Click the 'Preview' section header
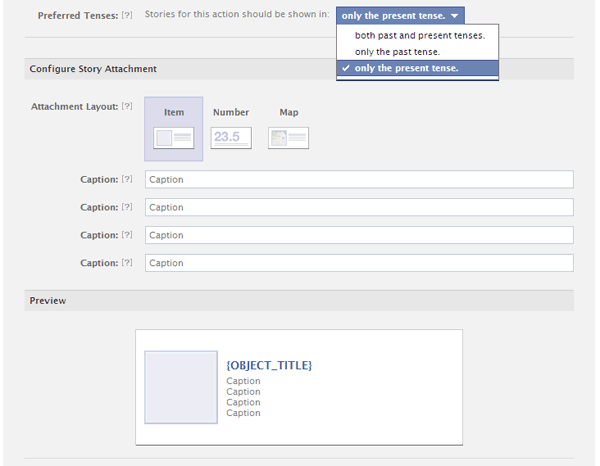The height and width of the screenshot is (466, 600). click(299, 301)
